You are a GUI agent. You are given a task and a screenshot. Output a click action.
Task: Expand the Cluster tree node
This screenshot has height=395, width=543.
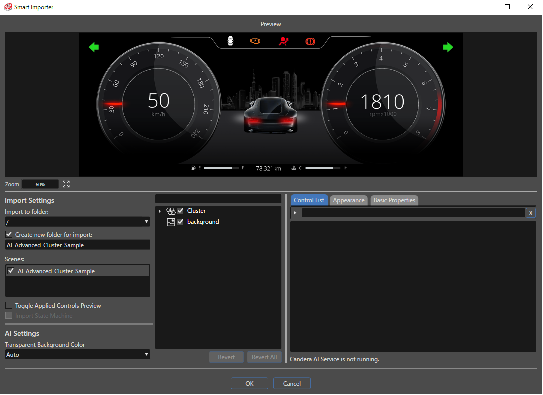tap(160, 211)
